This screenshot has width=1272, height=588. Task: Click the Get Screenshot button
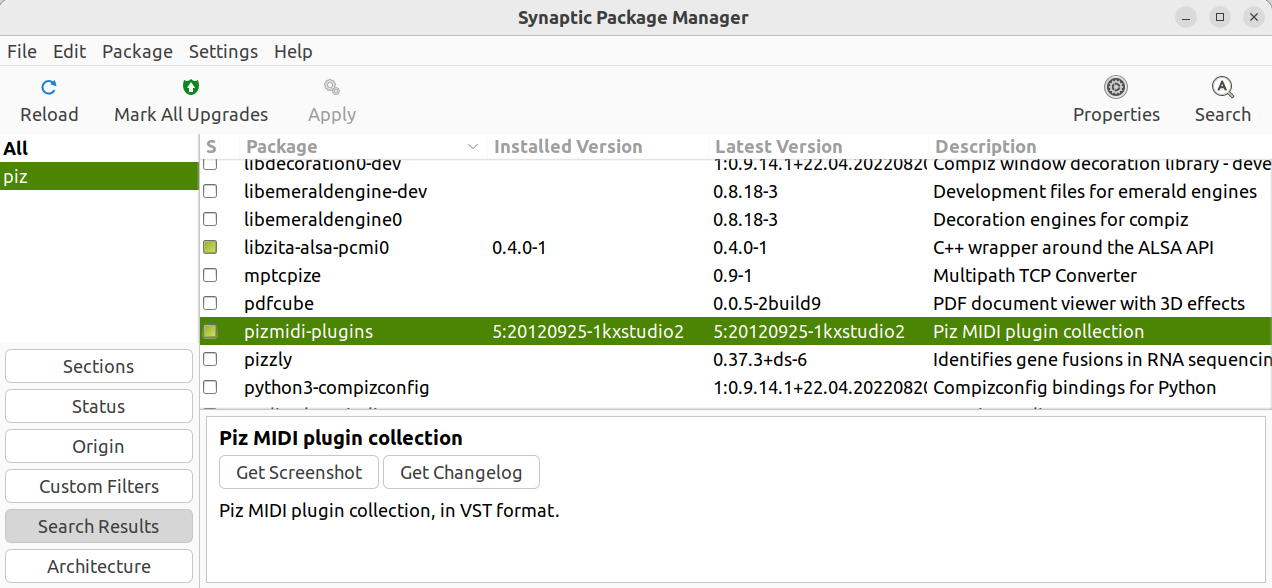(x=298, y=472)
